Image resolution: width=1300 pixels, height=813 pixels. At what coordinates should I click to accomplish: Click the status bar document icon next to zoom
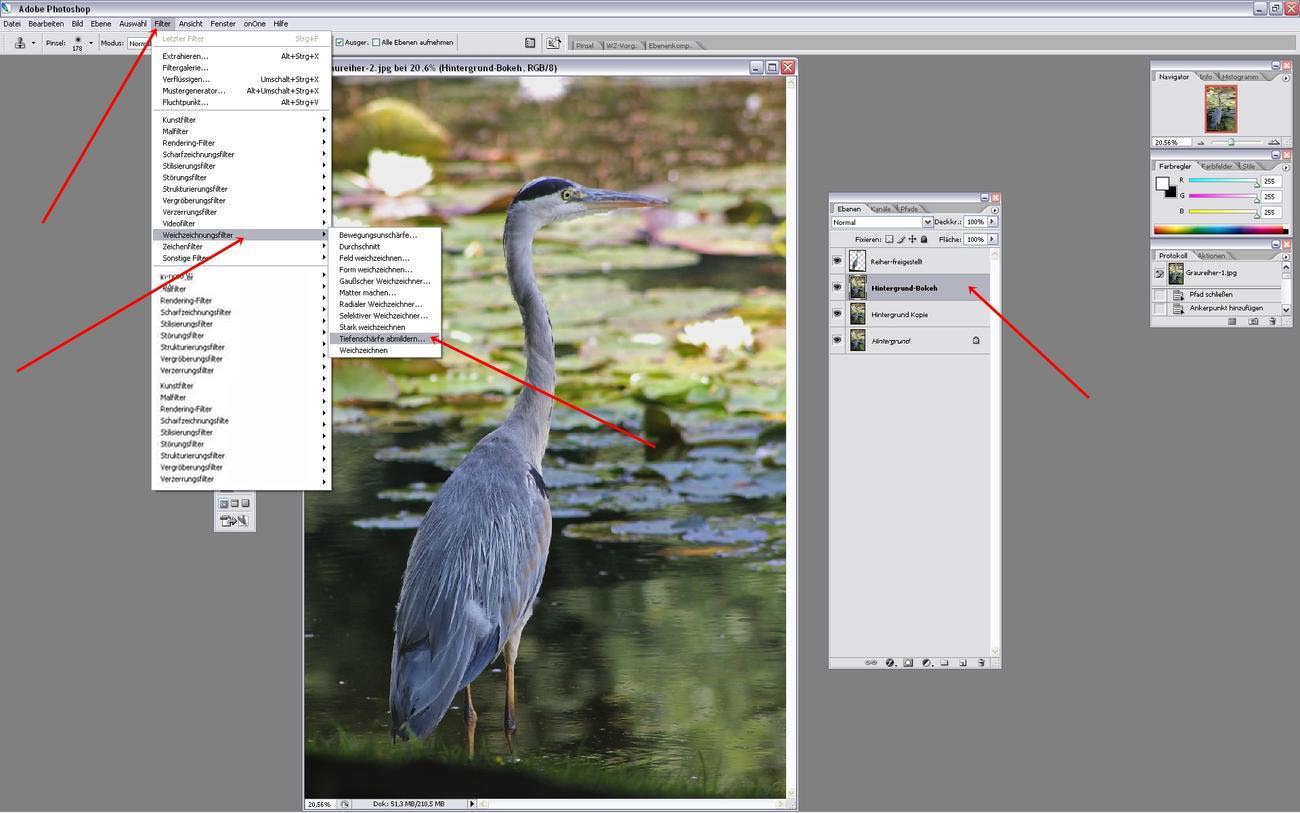pos(345,804)
